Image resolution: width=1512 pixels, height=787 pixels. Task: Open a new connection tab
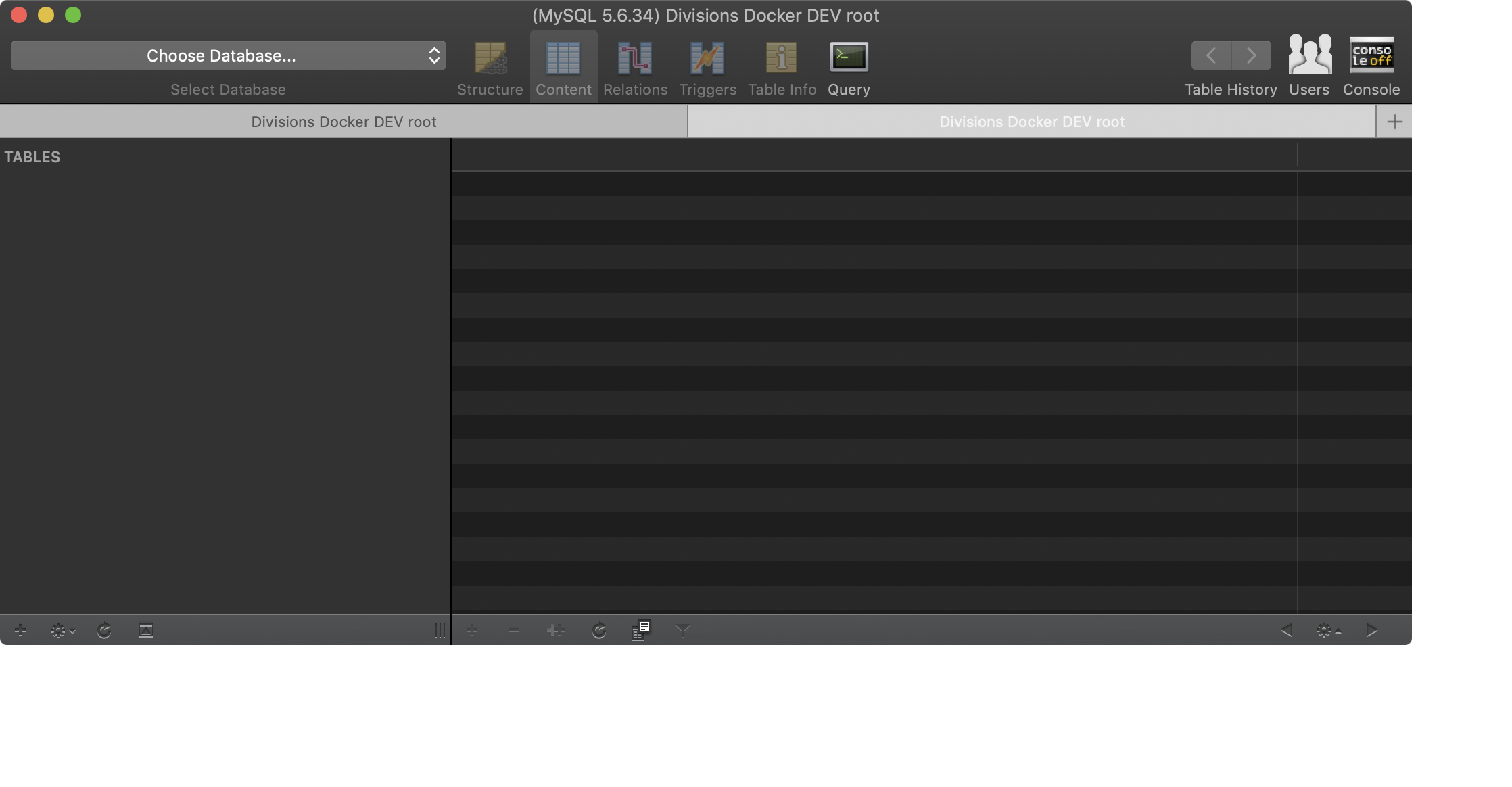pos(1394,122)
